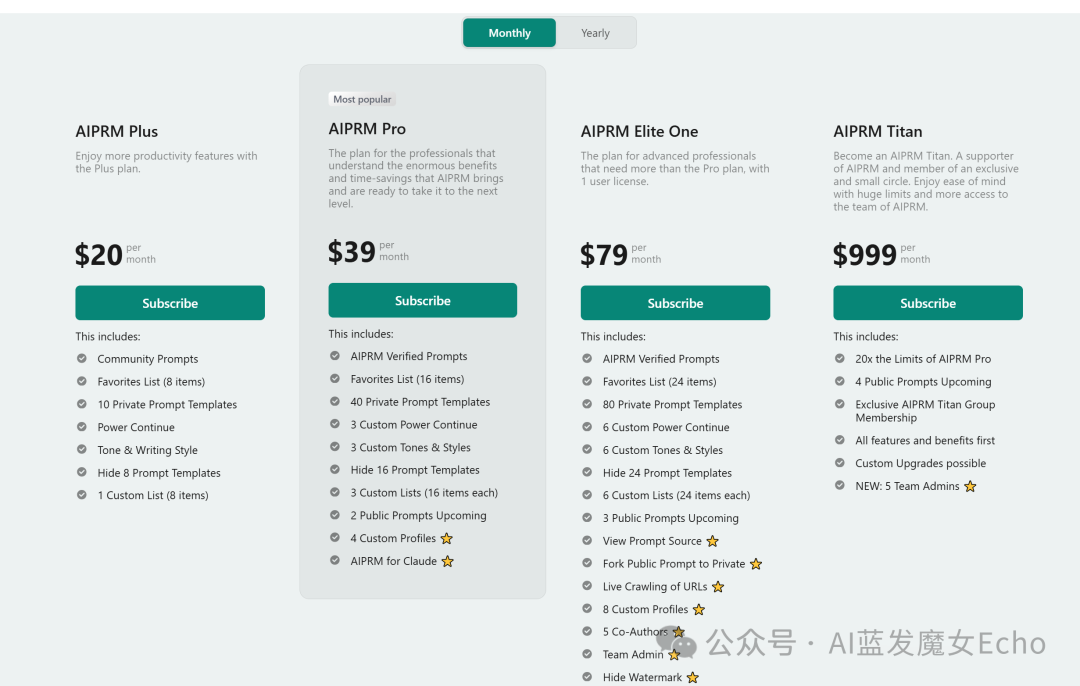Click the AIPRM Verified Prompts text in Pro plan
1080x686 pixels.
(x=408, y=356)
